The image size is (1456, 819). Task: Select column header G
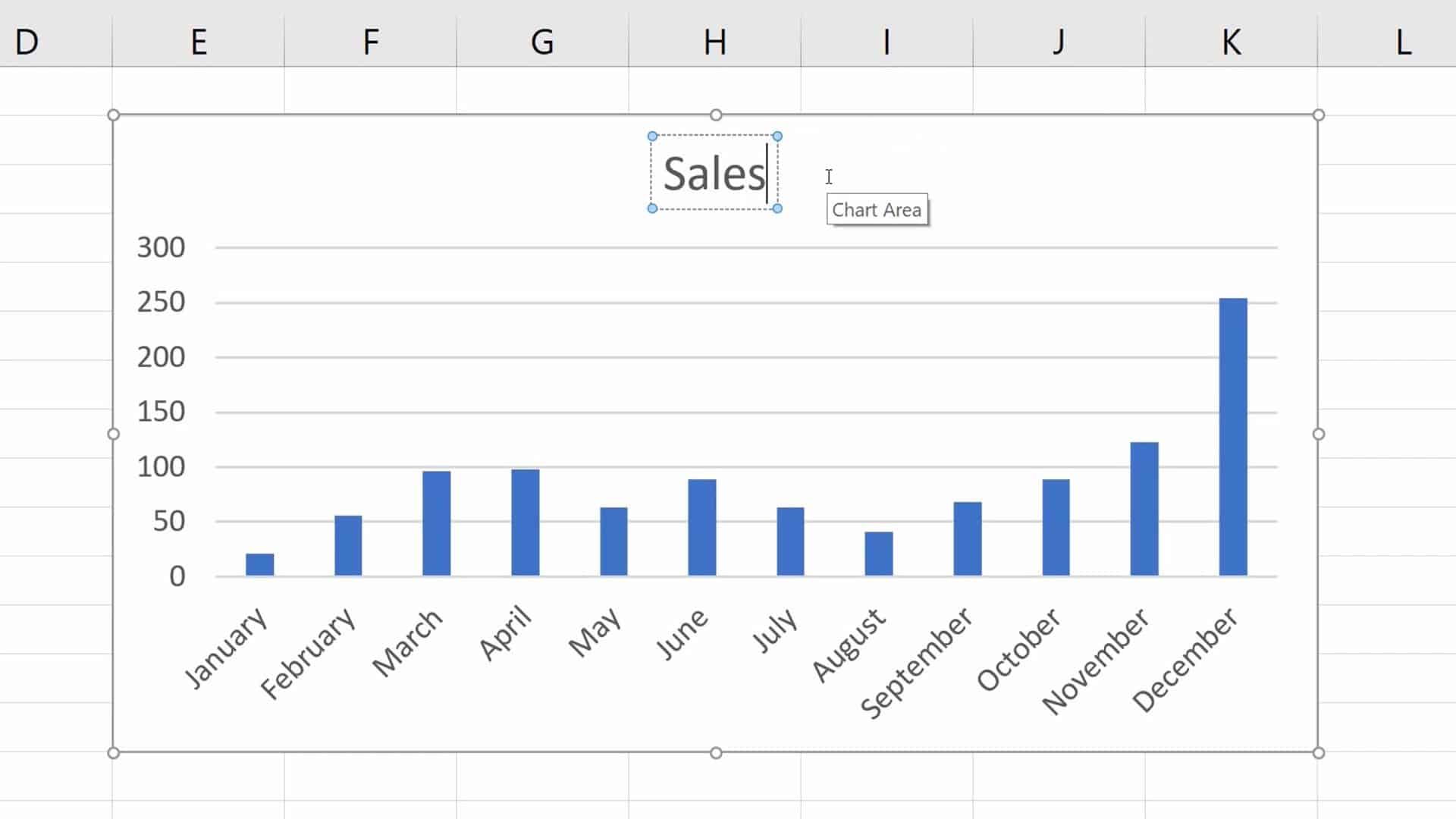[542, 41]
